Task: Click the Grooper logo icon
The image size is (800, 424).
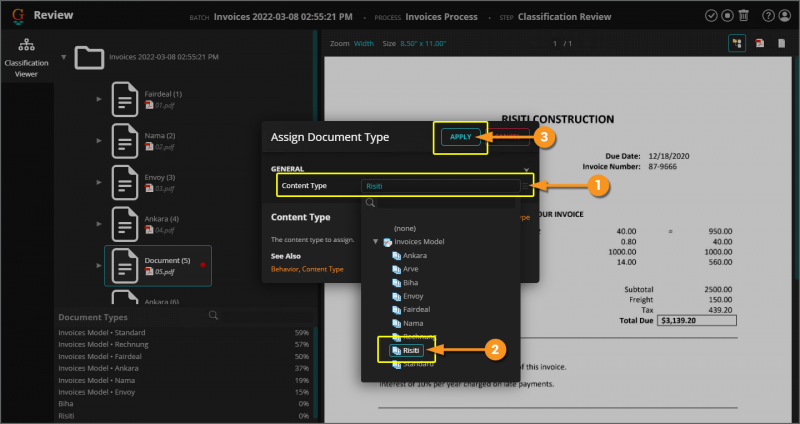Action: pyautogui.click(x=18, y=16)
